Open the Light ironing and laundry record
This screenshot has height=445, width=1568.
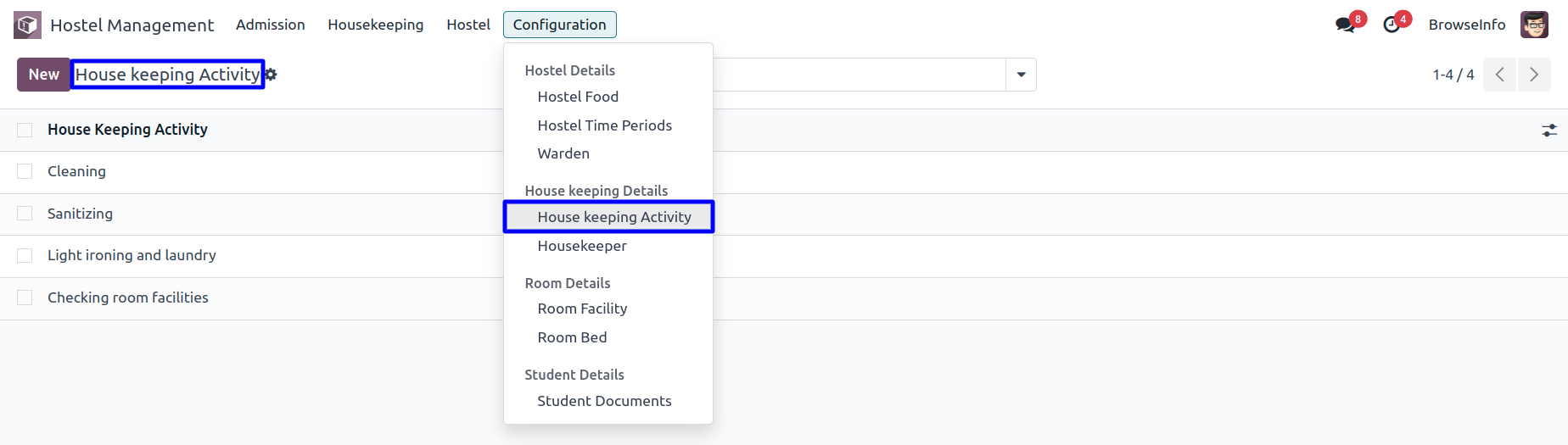132,255
